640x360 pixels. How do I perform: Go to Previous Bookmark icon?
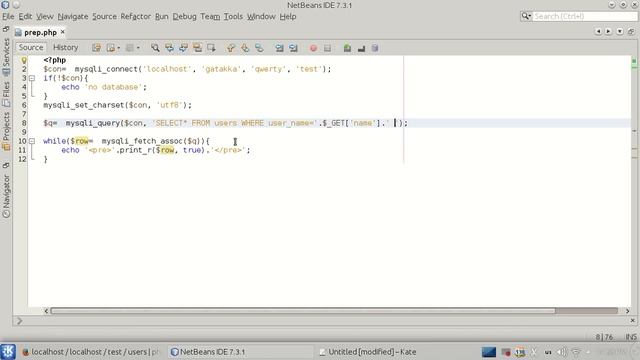[231, 48]
